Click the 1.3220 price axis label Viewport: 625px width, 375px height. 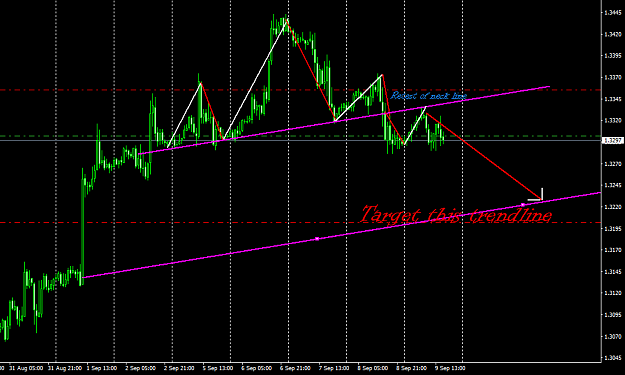[x=613, y=207]
